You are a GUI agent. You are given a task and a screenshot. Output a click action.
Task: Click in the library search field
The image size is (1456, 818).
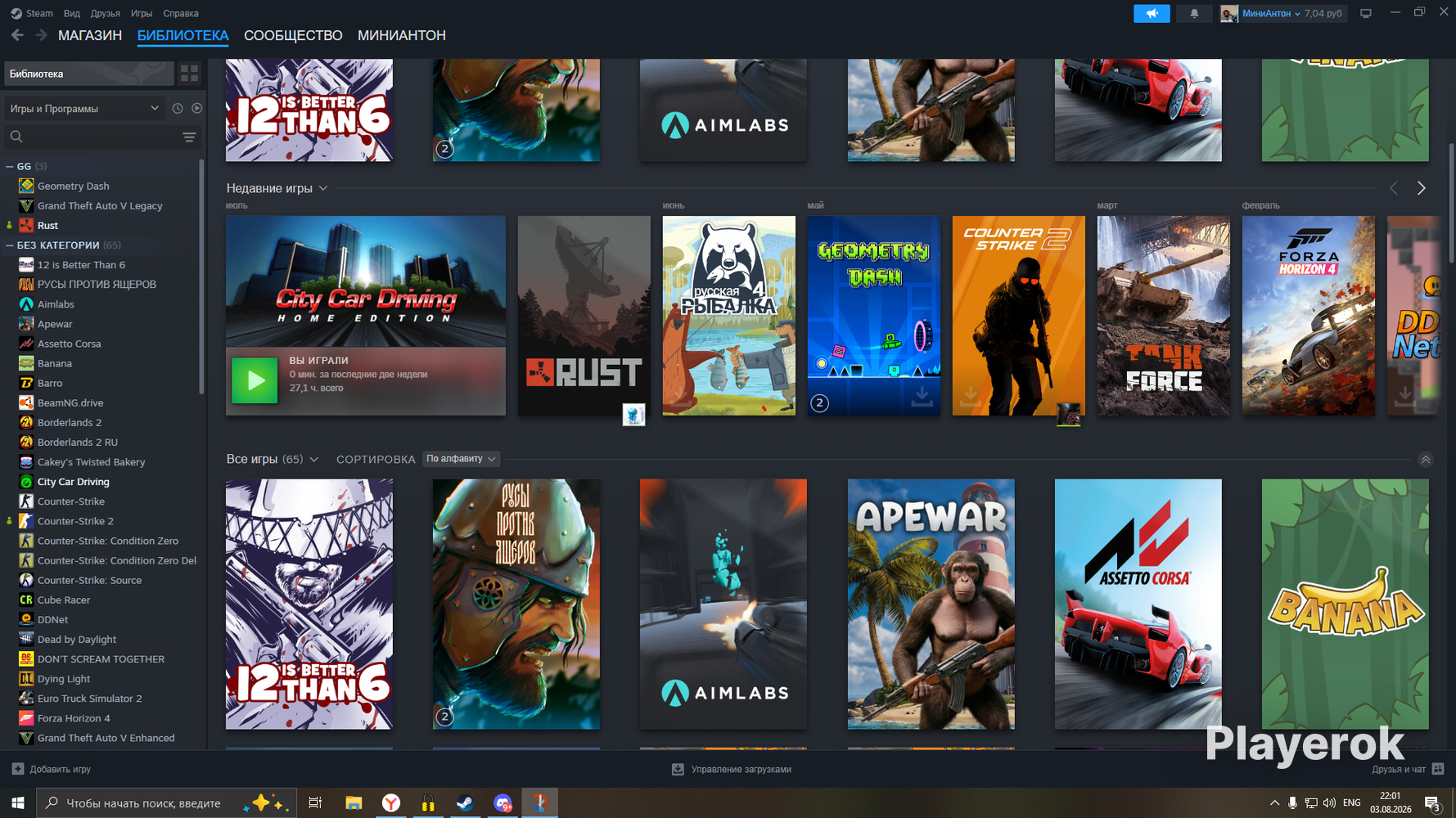click(x=94, y=137)
